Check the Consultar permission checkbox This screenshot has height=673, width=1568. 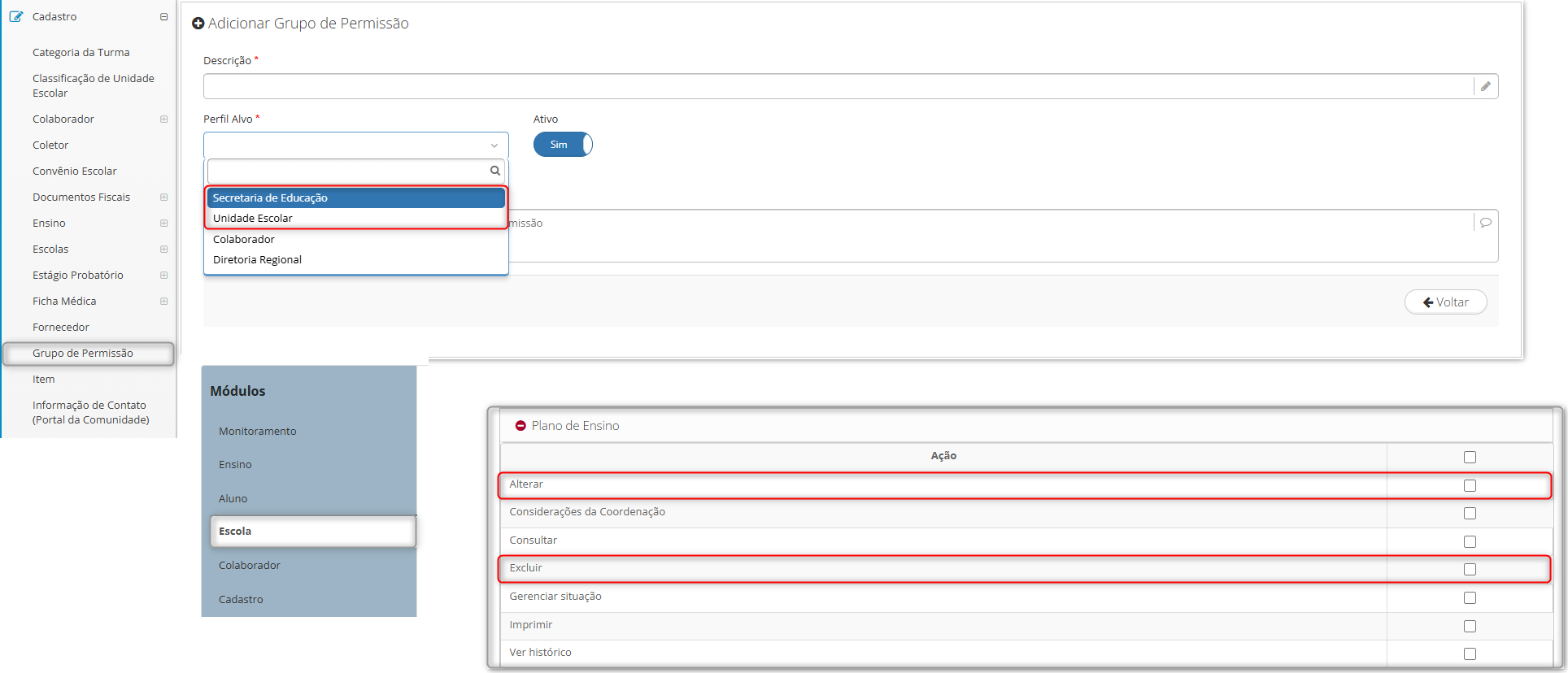[x=1470, y=541]
